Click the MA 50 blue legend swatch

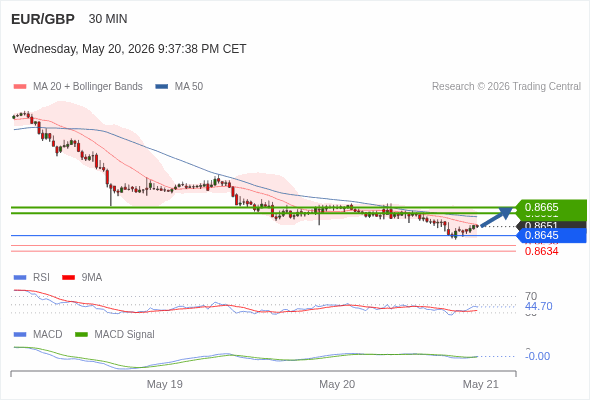[161, 87]
